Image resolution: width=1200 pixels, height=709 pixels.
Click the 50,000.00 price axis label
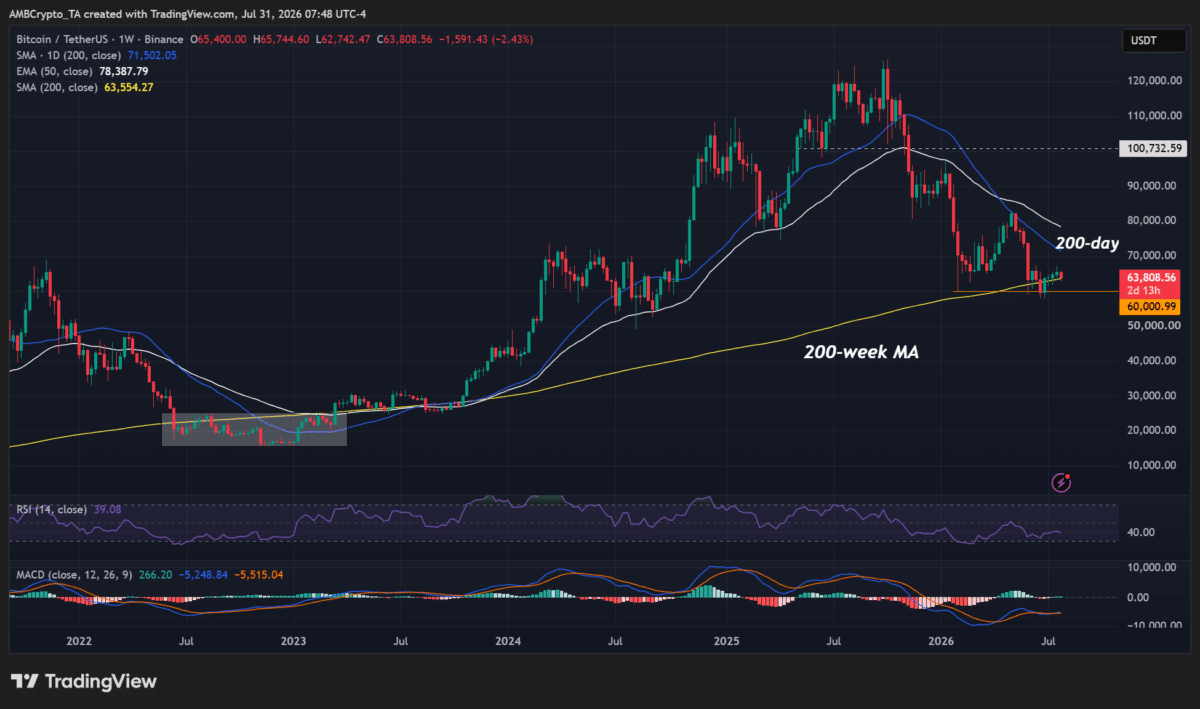[x=1153, y=326]
